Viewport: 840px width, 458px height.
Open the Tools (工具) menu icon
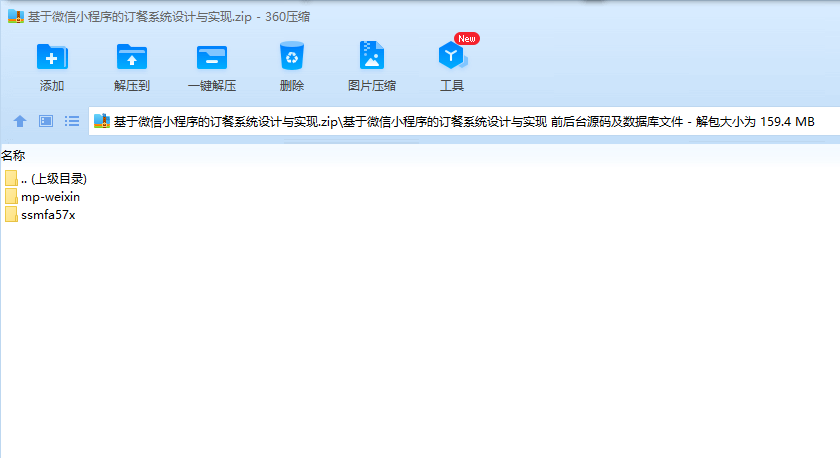pos(452,56)
